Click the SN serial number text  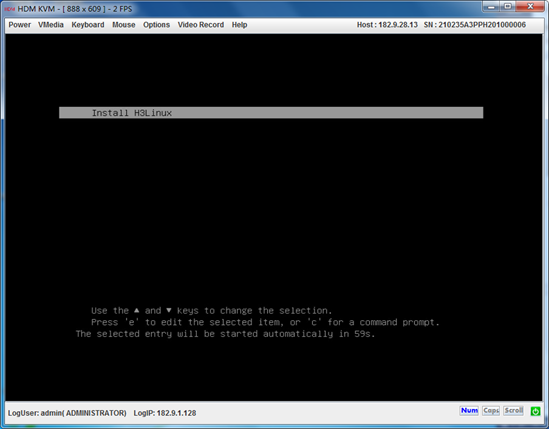click(475, 25)
